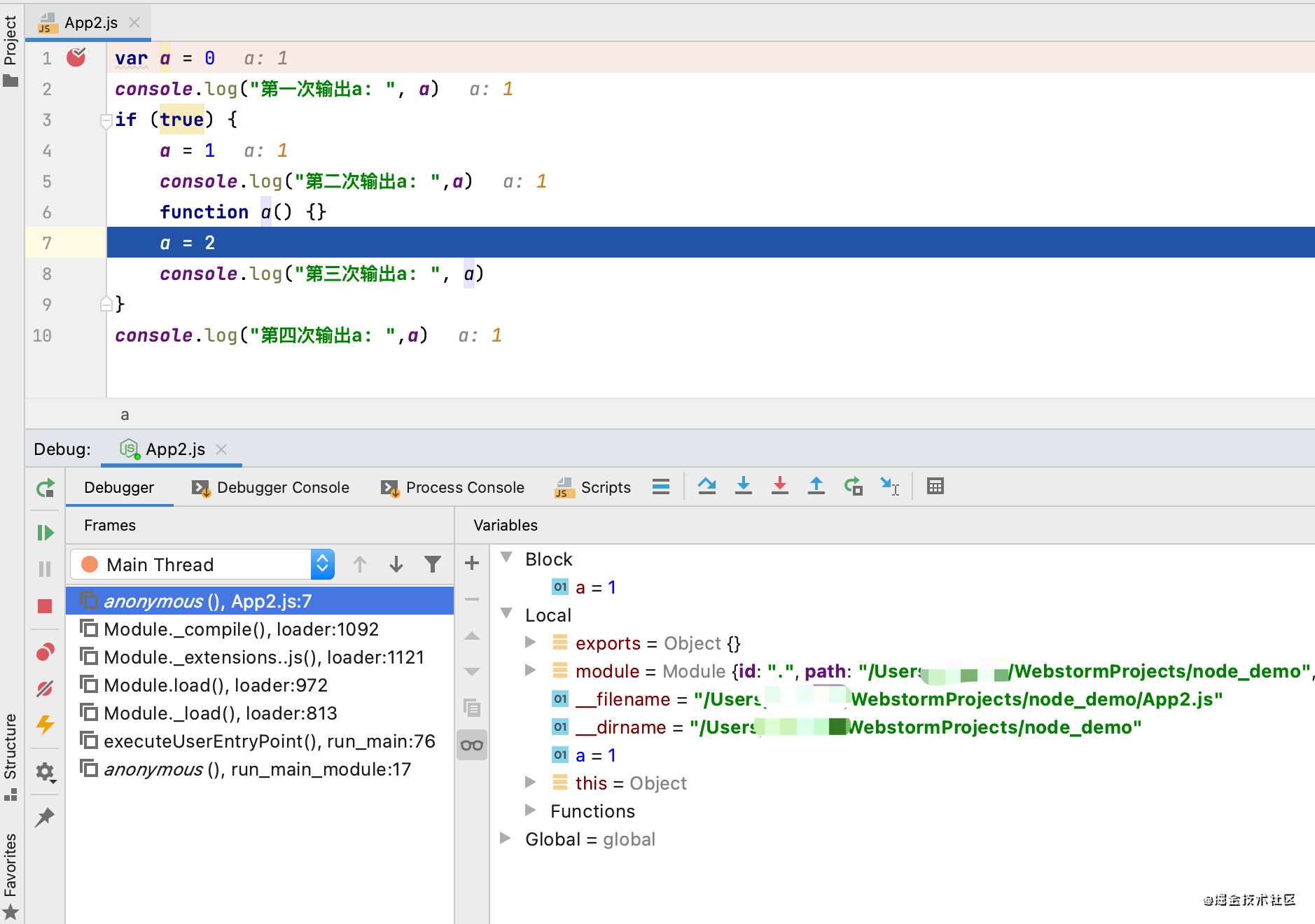The width and height of the screenshot is (1315, 924).
Task: Move watch up arrow
Action: coord(472,636)
